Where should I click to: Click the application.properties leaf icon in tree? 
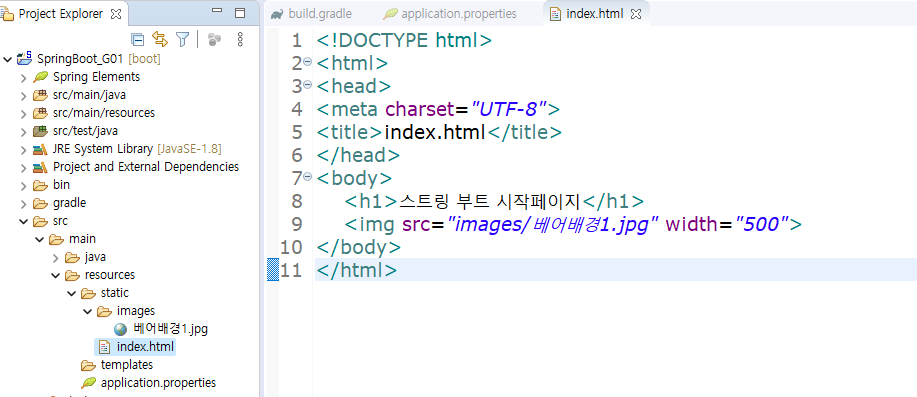[x=88, y=383]
